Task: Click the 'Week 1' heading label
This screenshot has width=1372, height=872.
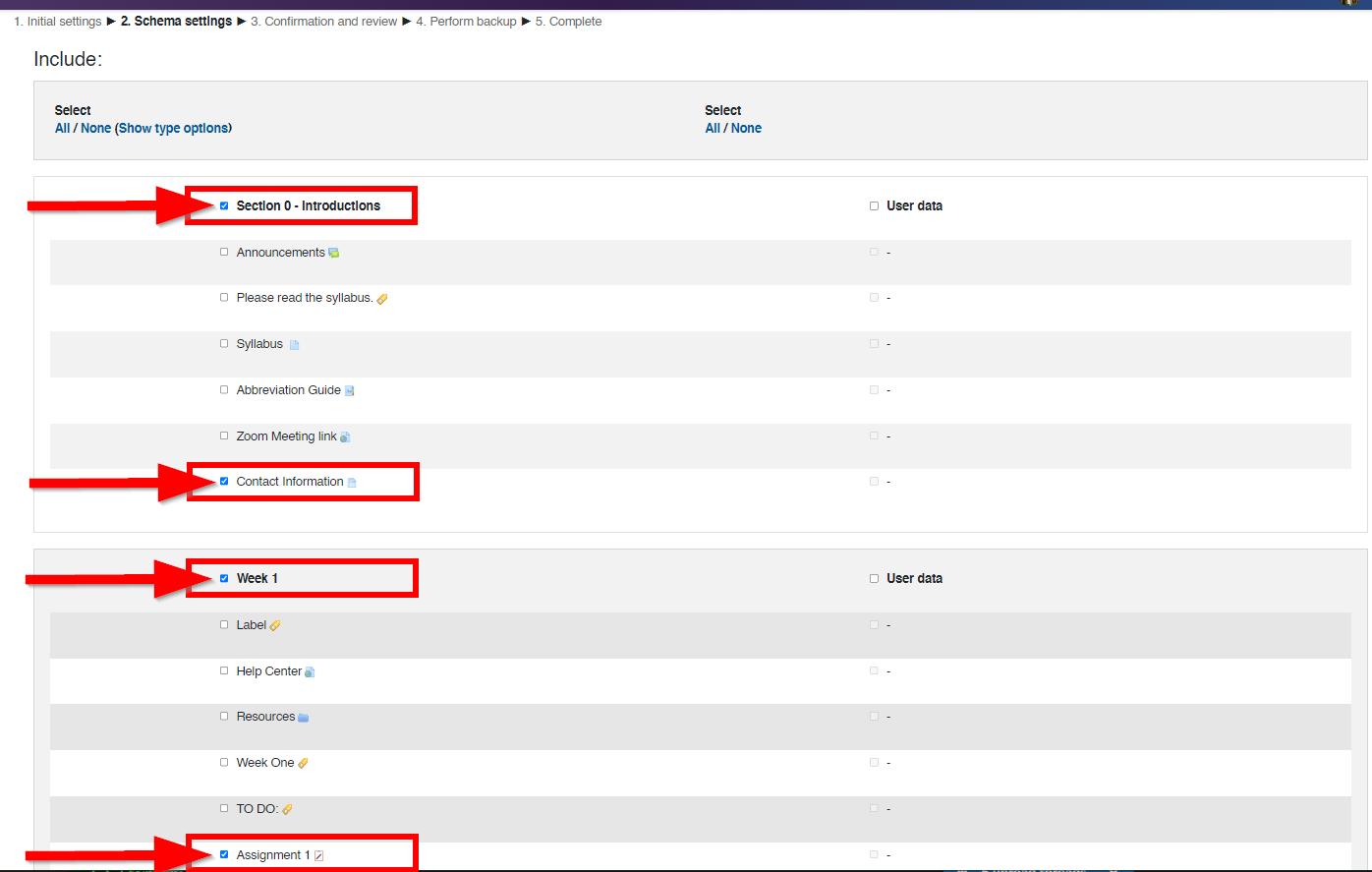Action: [x=257, y=578]
